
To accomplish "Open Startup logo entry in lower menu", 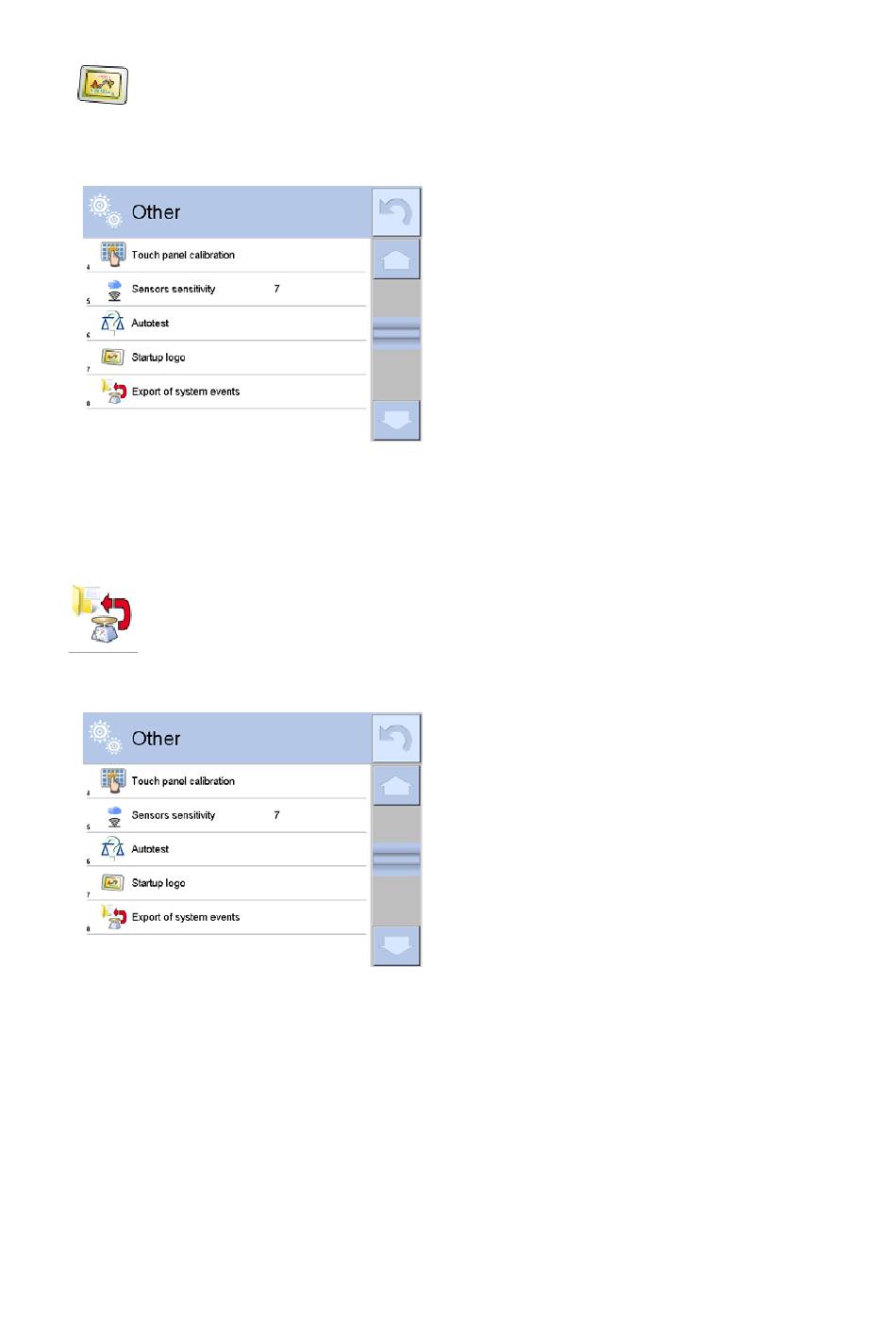I will click(226, 883).
